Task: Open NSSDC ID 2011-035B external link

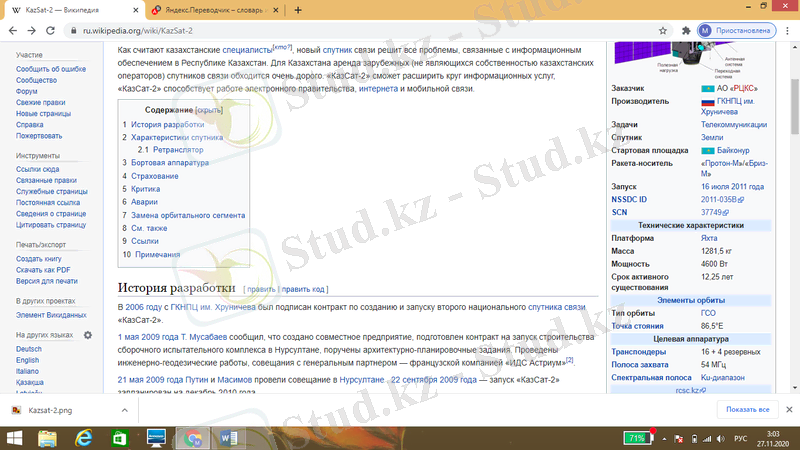Action: pyautogui.click(x=722, y=199)
